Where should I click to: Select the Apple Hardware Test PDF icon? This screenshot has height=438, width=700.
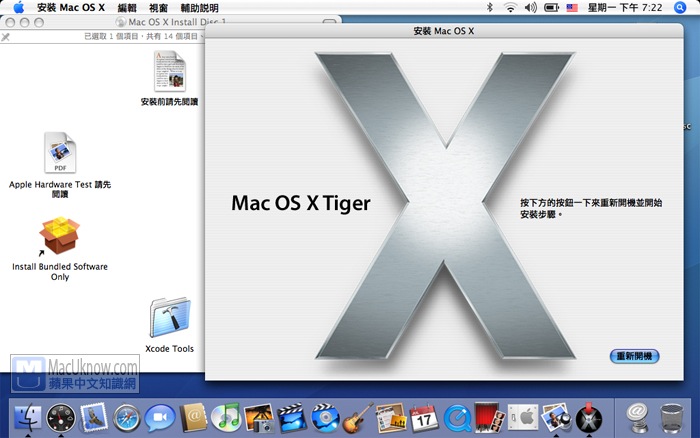coord(60,152)
